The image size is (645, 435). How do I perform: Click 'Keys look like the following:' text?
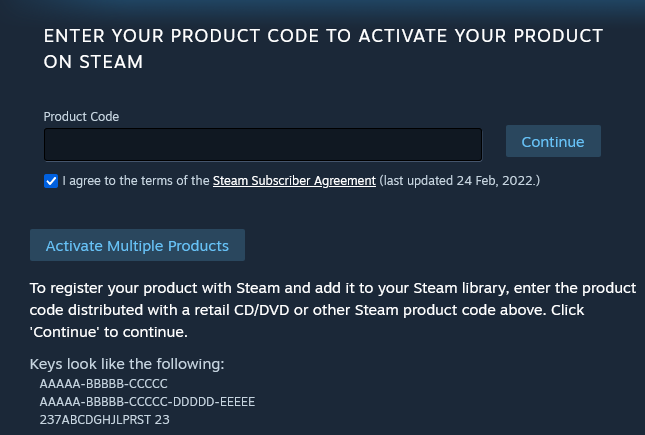[x=127, y=364]
